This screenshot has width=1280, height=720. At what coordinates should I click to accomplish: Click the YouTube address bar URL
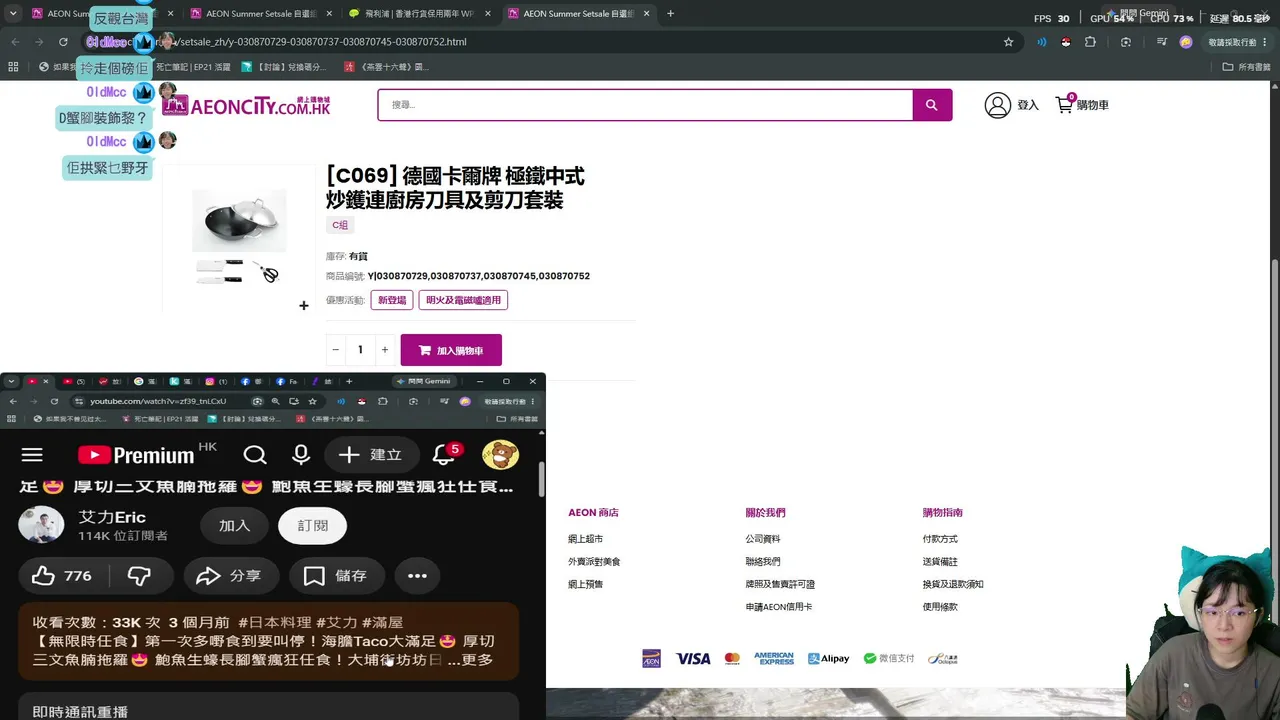coord(158,401)
